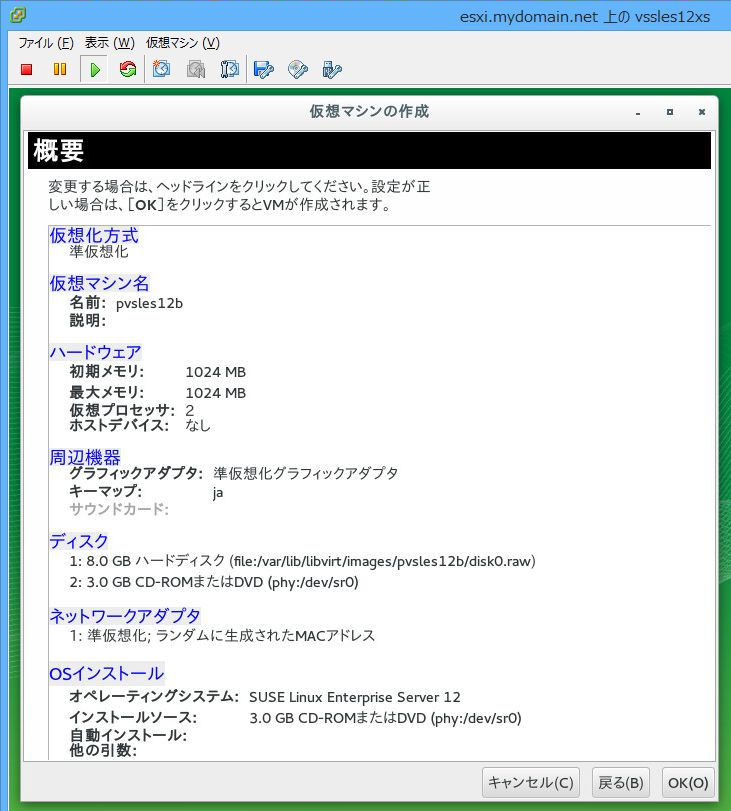Click the OSインストール headline link
Viewport: 731px width, 811px height.
(x=107, y=673)
